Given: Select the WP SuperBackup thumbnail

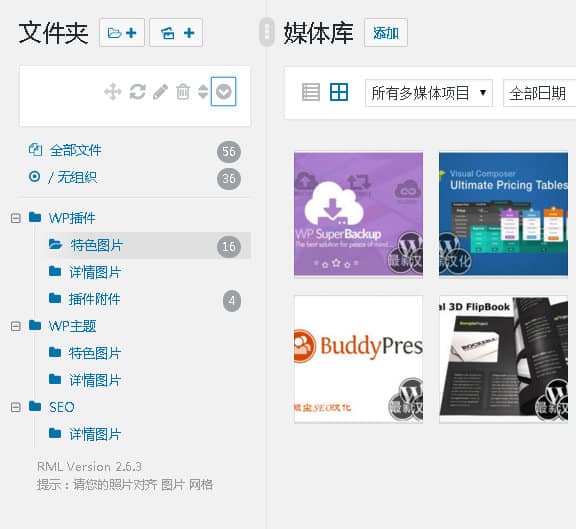Looking at the screenshot, I should [x=359, y=214].
